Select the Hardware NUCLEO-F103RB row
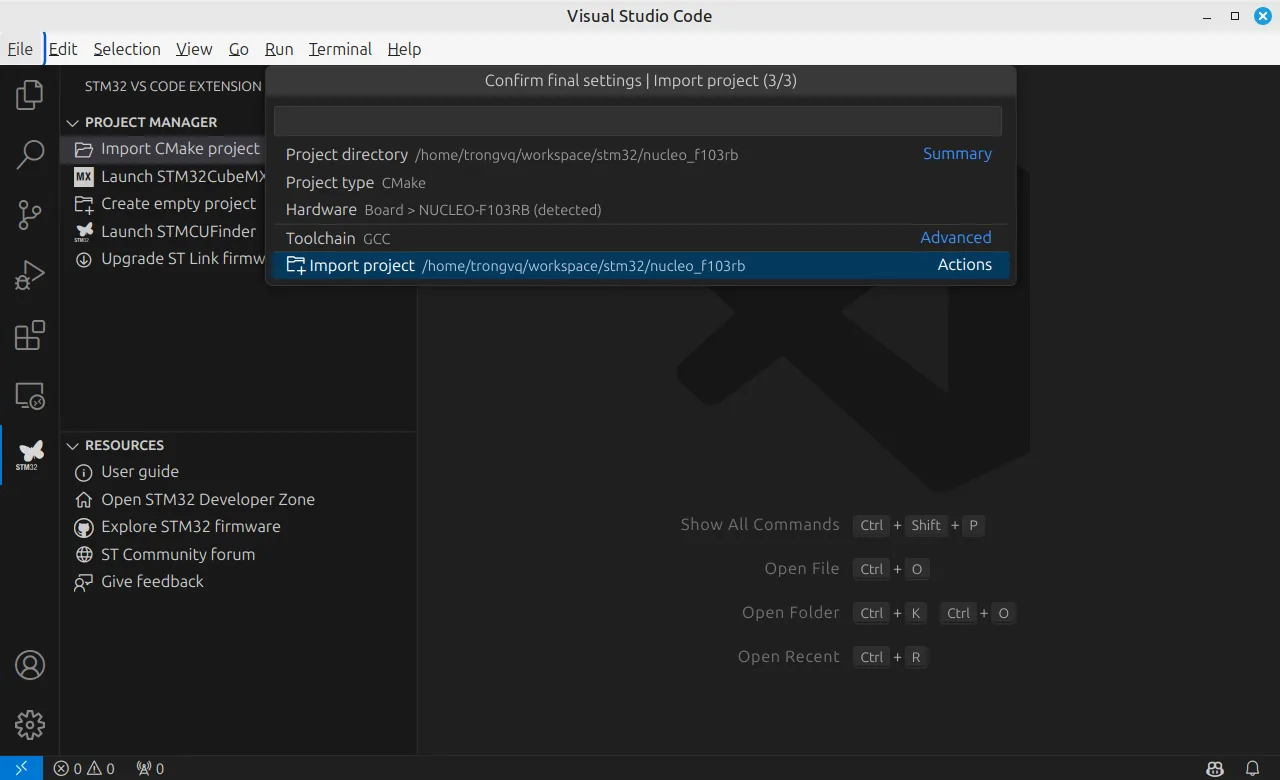This screenshot has height=780, width=1280. pos(640,210)
